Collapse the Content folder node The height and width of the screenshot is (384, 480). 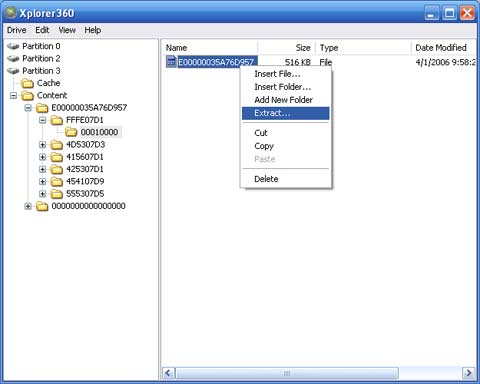pyautogui.click(x=13, y=96)
